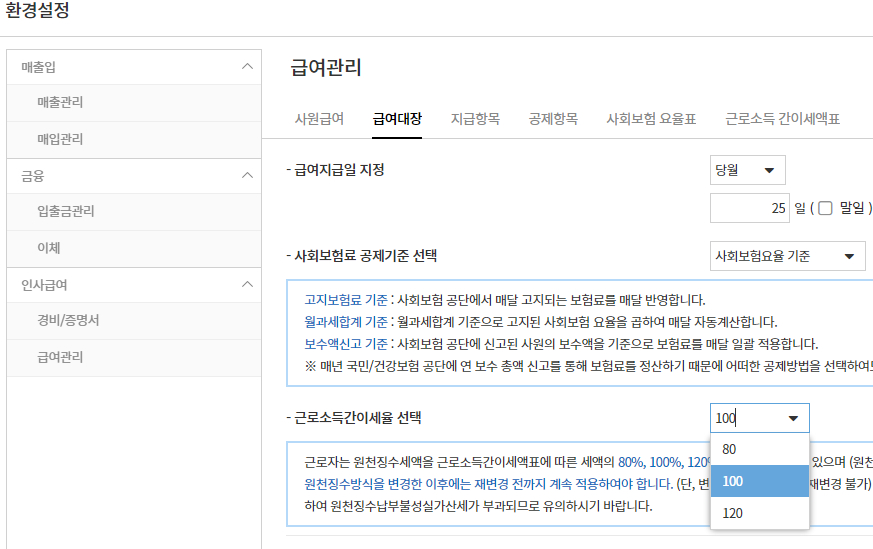Open 경비/증명서 menu item
Viewport: 873px width, 549px height.
pos(68,321)
